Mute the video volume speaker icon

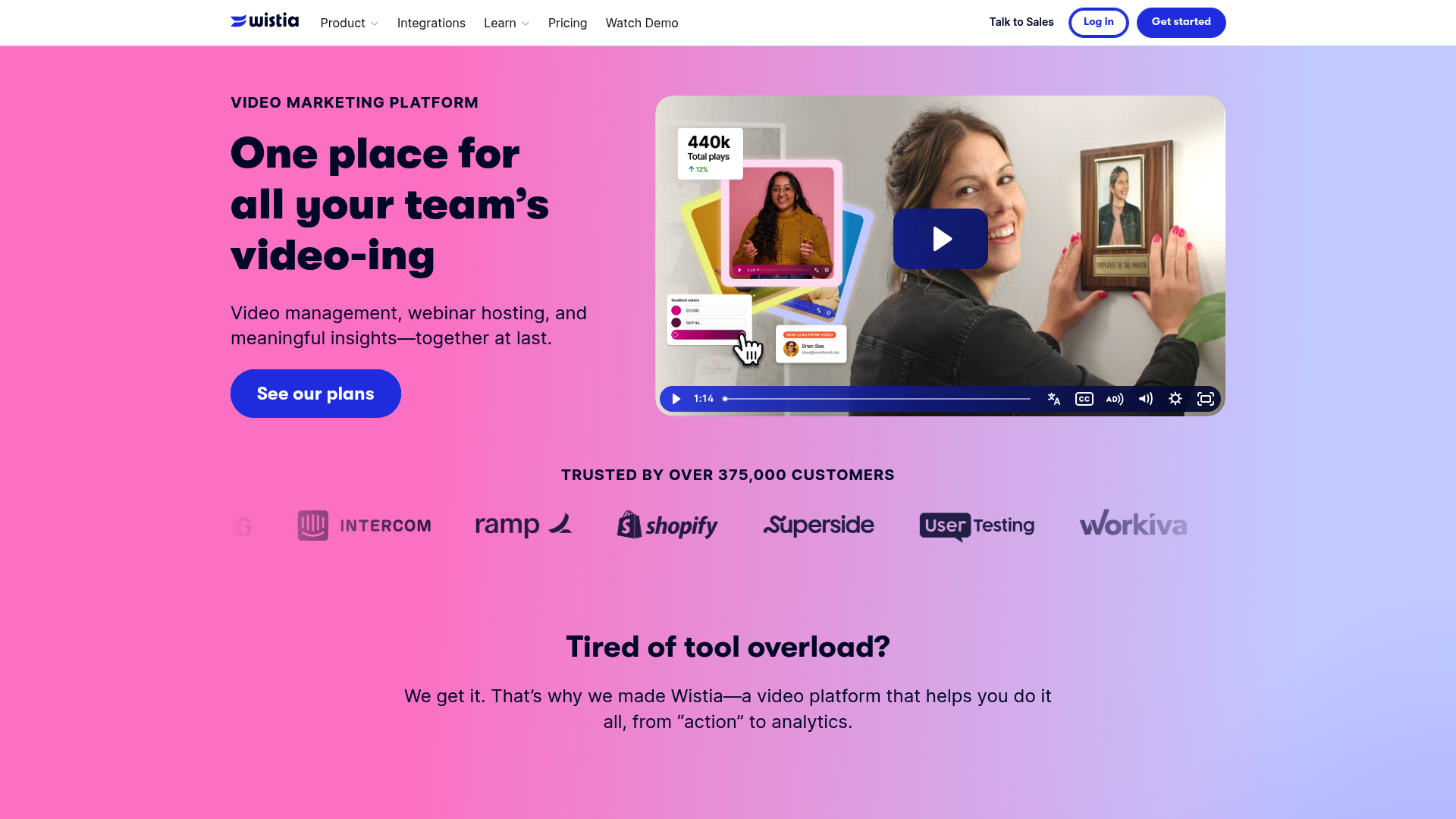pos(1146,399)
